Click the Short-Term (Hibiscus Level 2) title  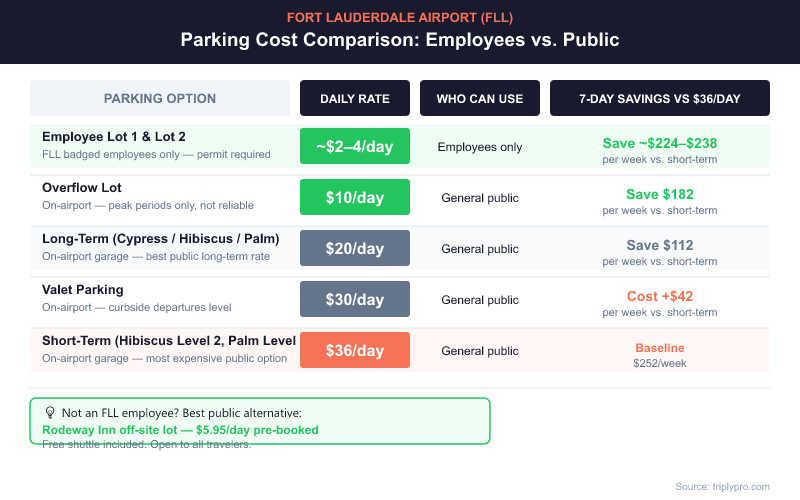[x=168, y=340]
